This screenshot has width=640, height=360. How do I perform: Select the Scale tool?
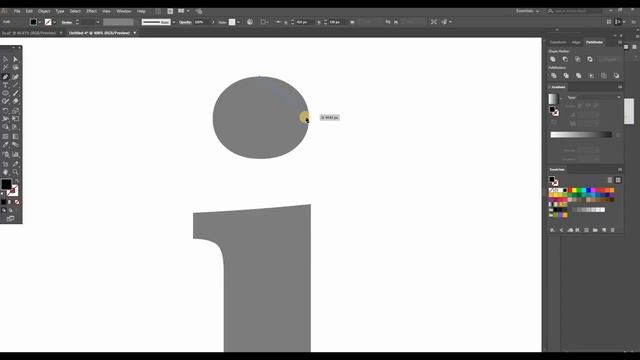(x=16, y=111)
